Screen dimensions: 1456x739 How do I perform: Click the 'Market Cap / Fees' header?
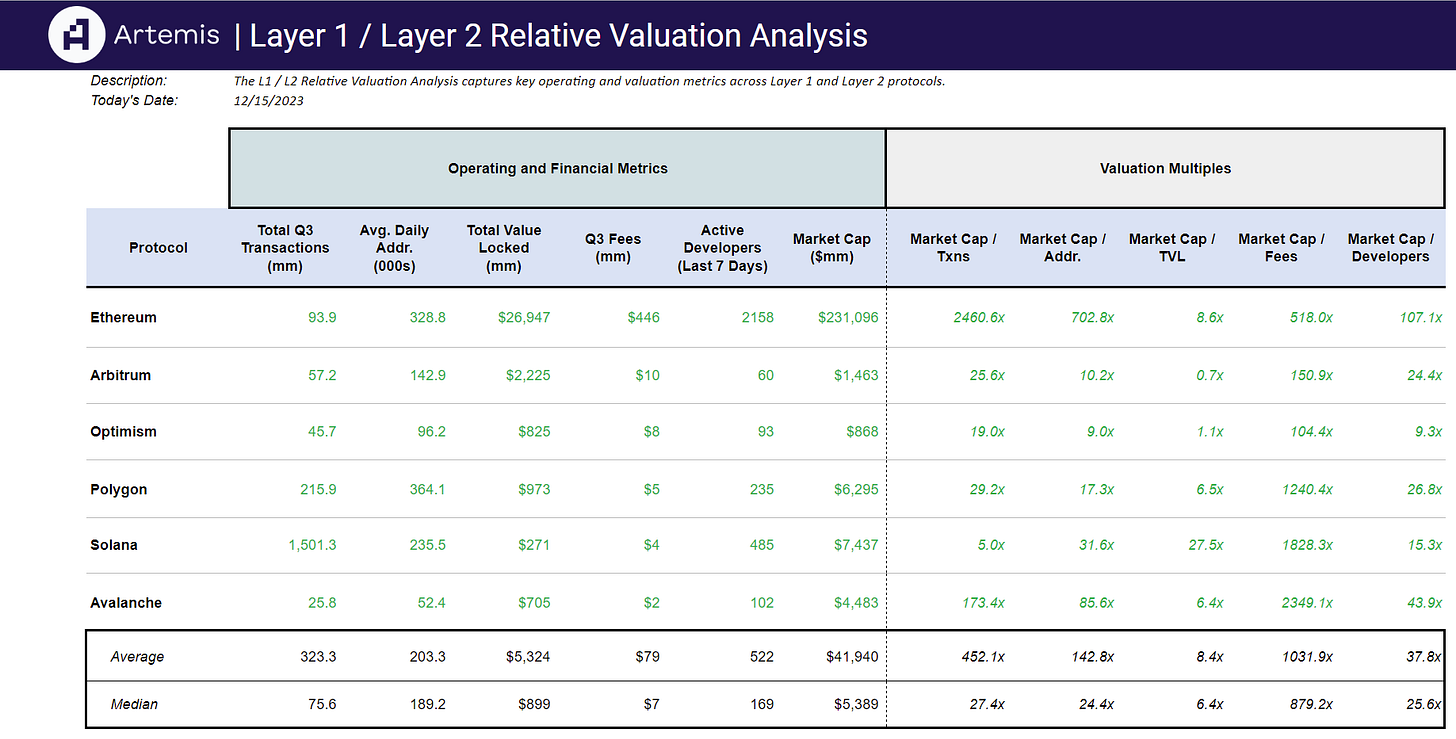coord(1281,247)
